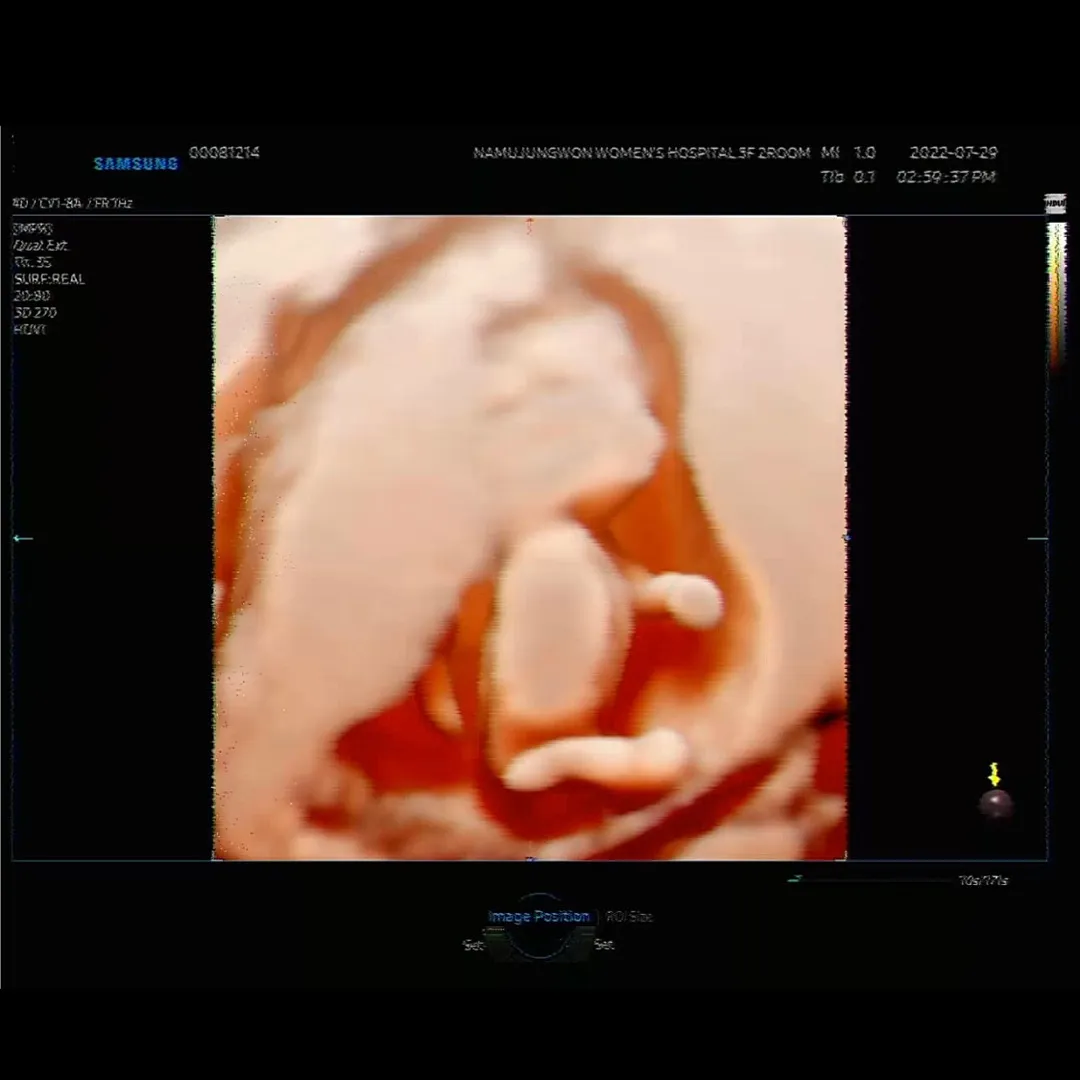Click the date 2022-07-29
The width and height of the screenshot is (1080, 1080).
pos(953,152)
